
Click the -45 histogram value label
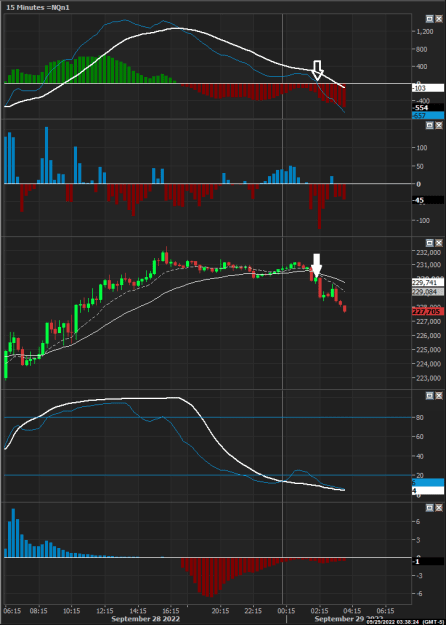click(427, 200)
